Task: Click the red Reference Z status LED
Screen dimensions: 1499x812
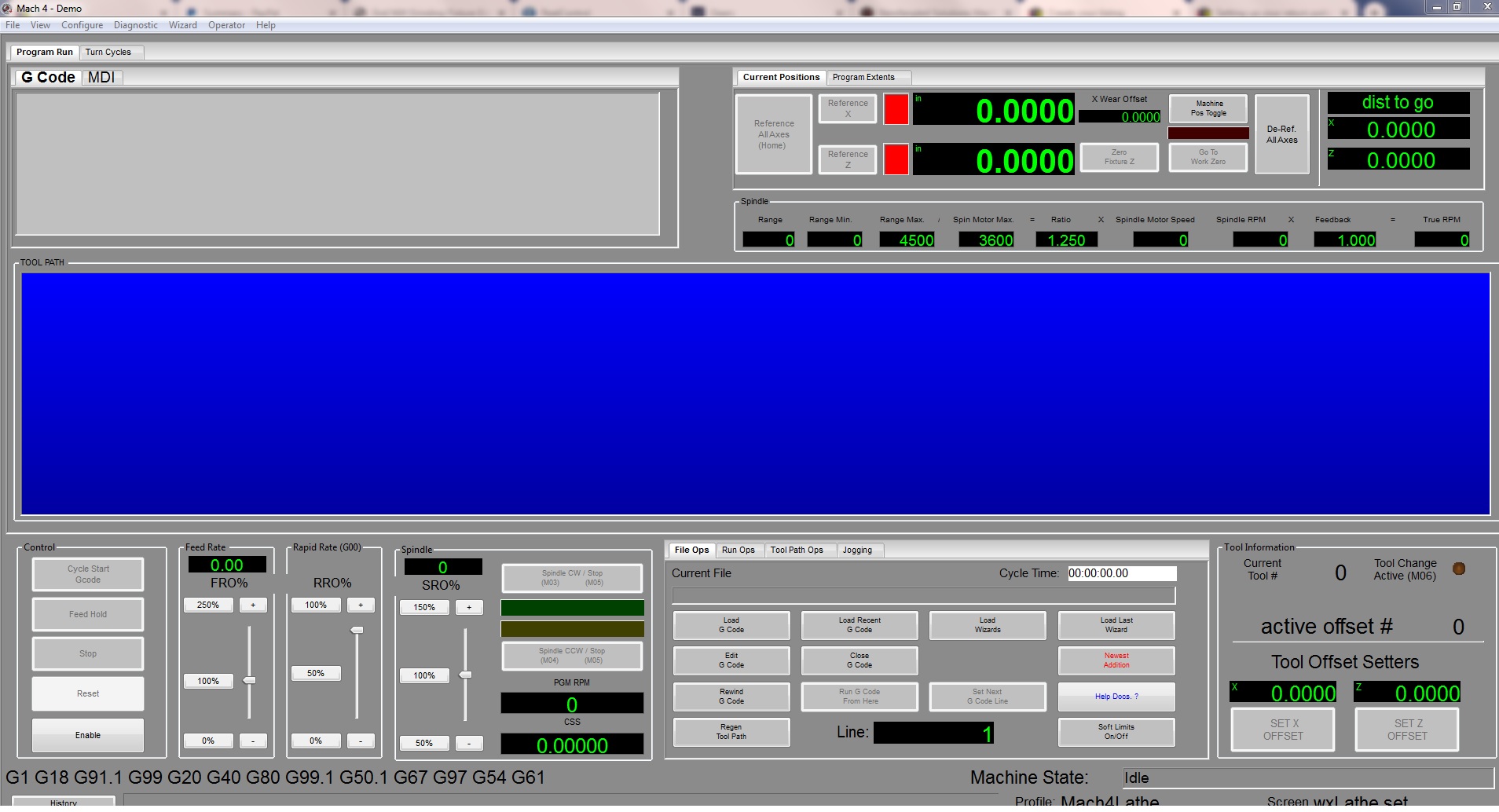Action: (896, 159)
